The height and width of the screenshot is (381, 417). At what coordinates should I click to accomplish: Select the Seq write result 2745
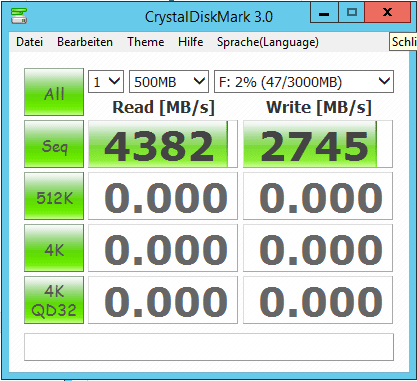(318, 144)
